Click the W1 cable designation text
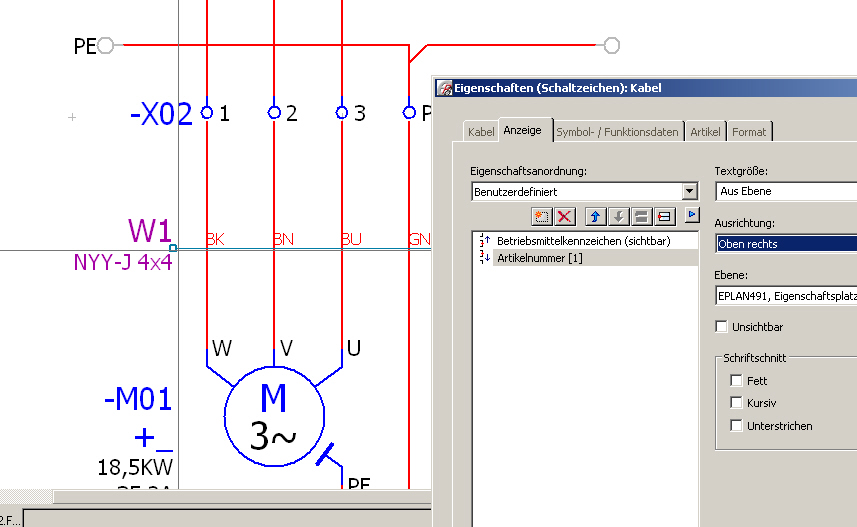The image size is (857, 527). point(150,230)
